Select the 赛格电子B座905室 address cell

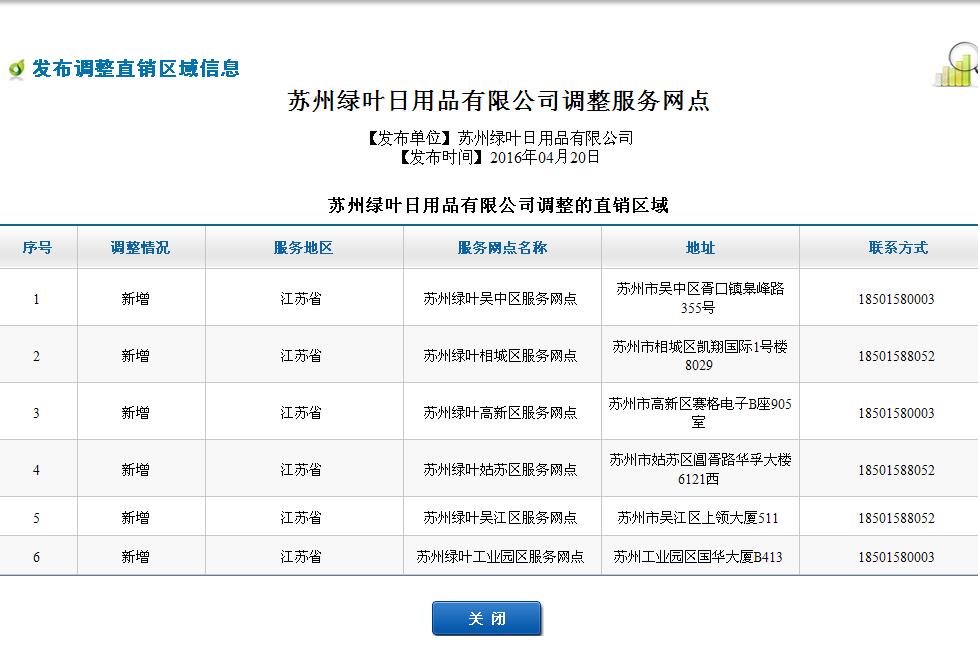[x=700, y=413]
